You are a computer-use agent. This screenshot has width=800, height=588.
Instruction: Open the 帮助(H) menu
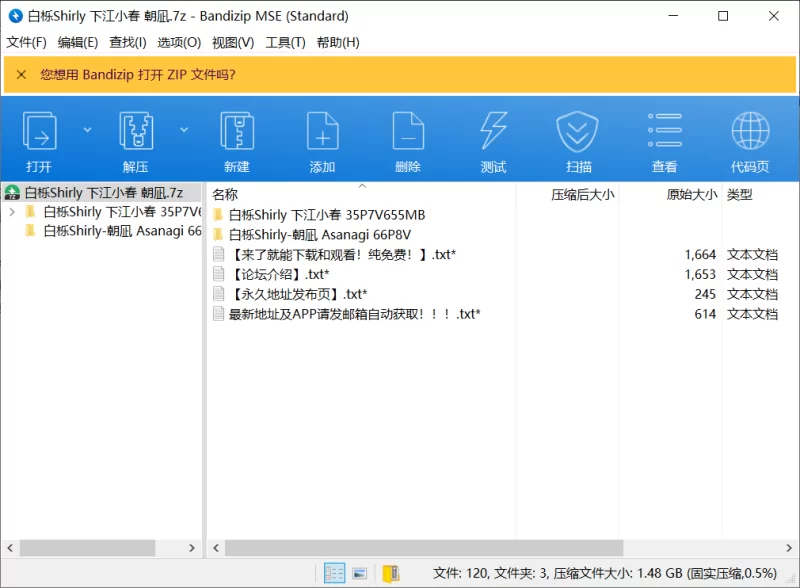click(x=338, y=42)
